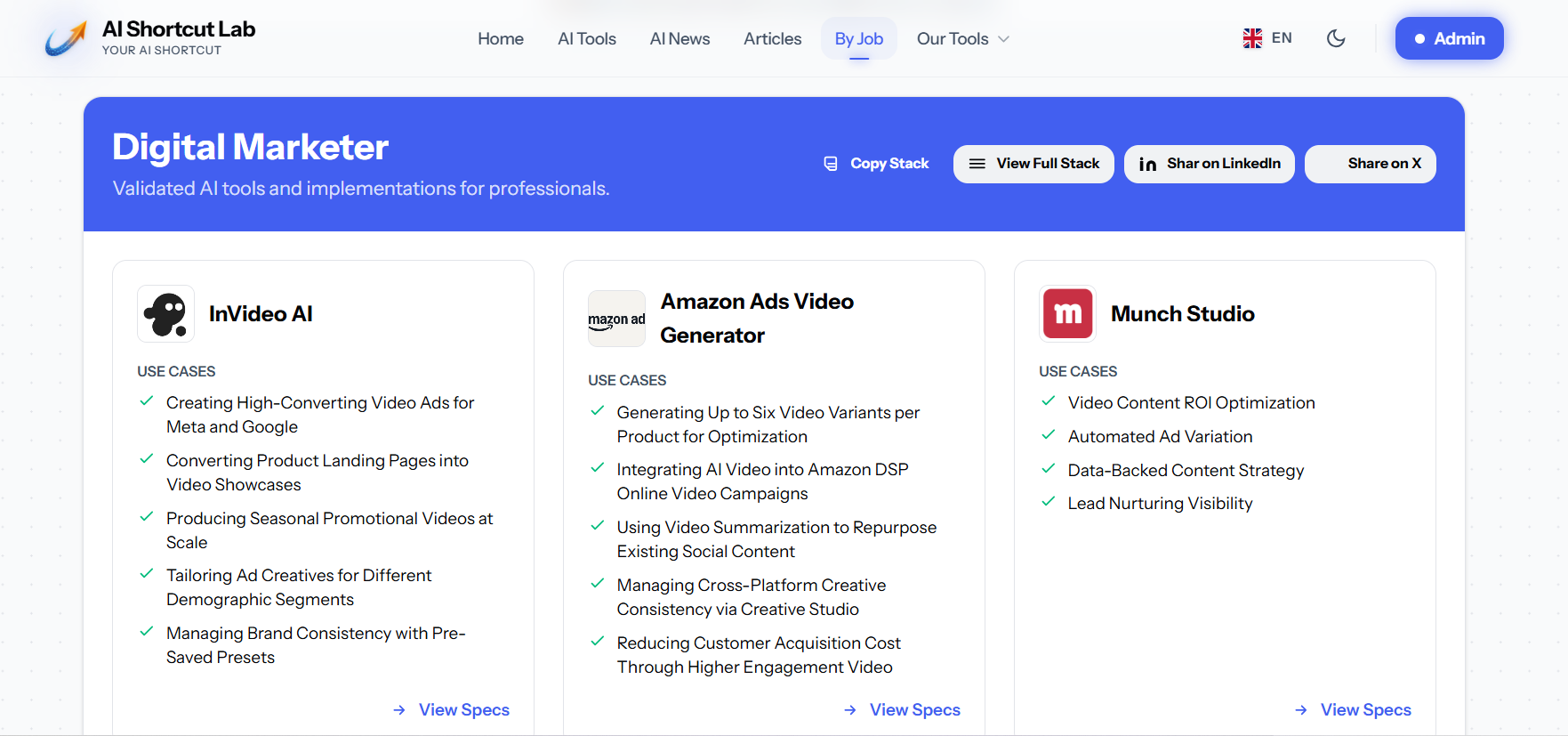Click the InVideo AI logo icon

pyautogui.click(x=165, y=314)
